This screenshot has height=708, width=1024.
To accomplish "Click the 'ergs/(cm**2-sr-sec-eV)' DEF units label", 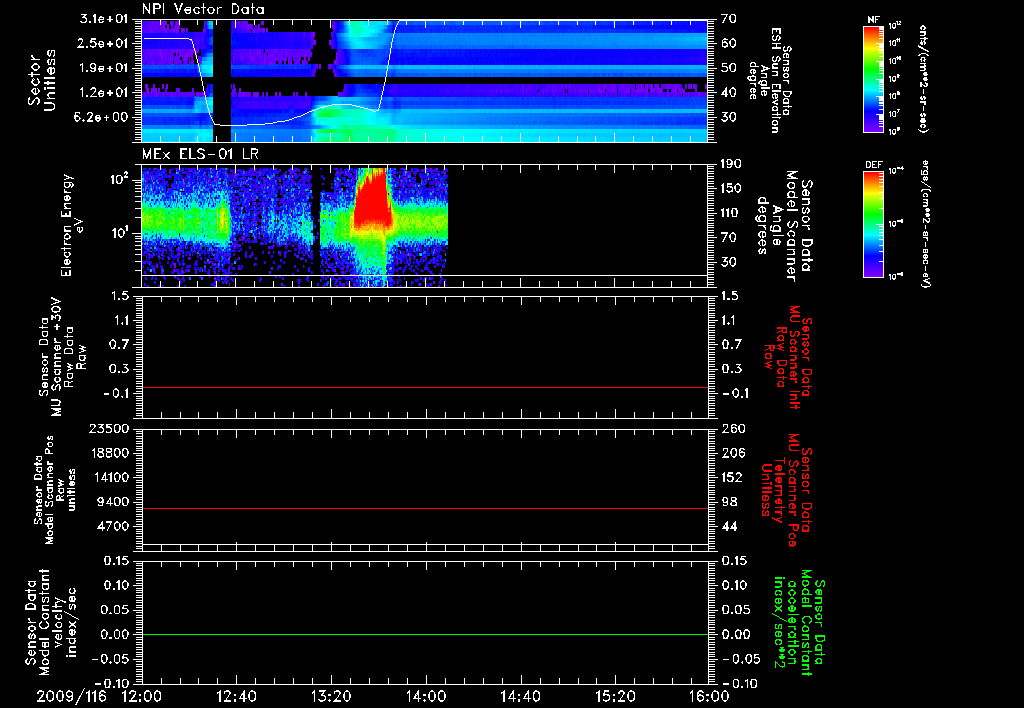I will [923, 223].
